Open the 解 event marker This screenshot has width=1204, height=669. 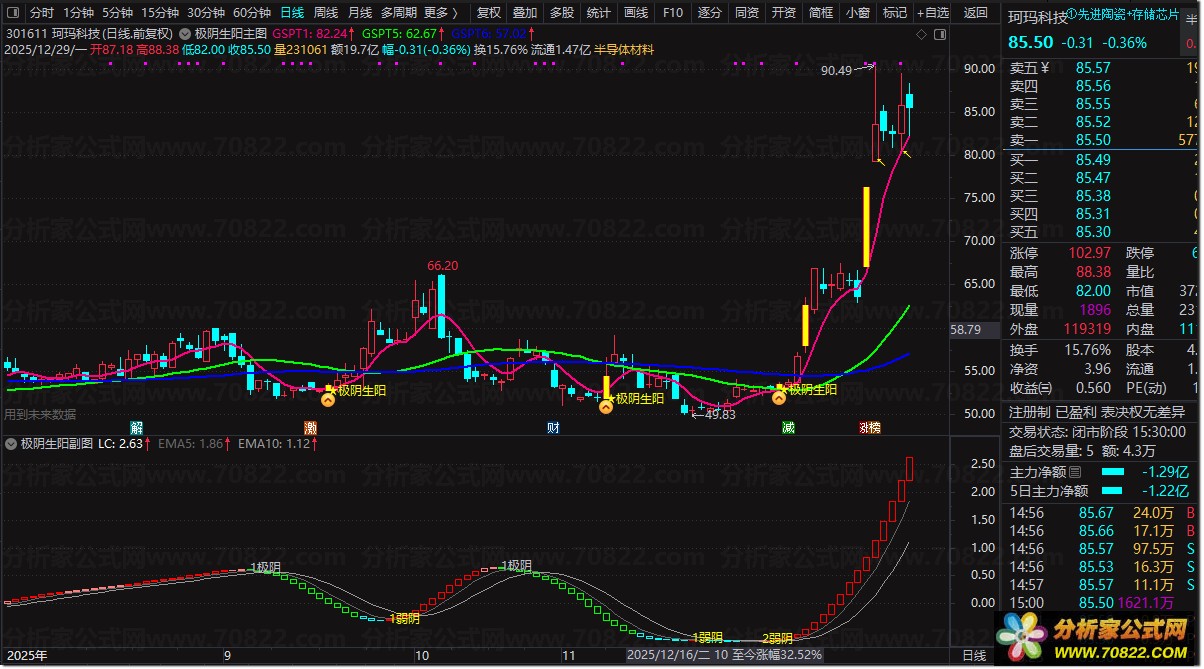137,427
